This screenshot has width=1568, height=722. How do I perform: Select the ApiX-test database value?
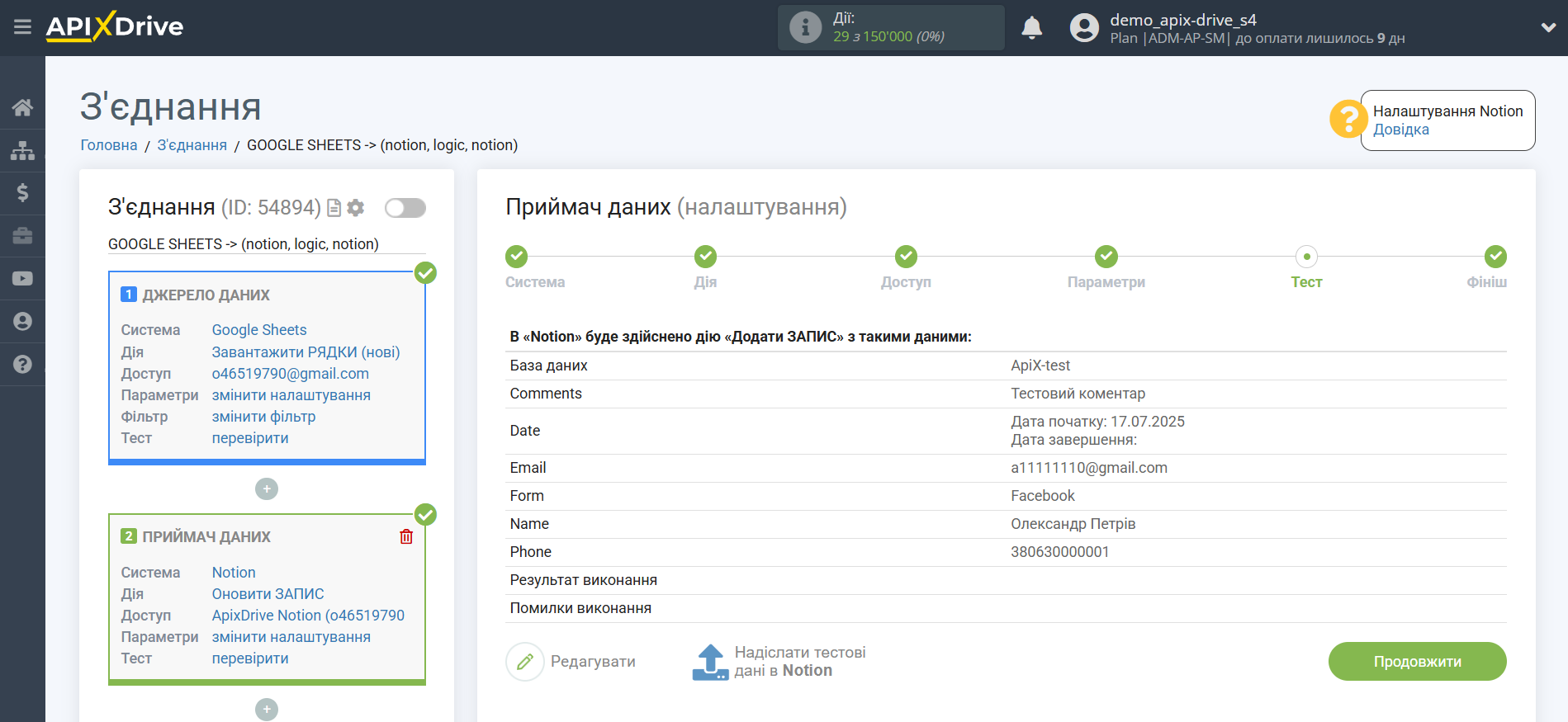click(1040, 366)
